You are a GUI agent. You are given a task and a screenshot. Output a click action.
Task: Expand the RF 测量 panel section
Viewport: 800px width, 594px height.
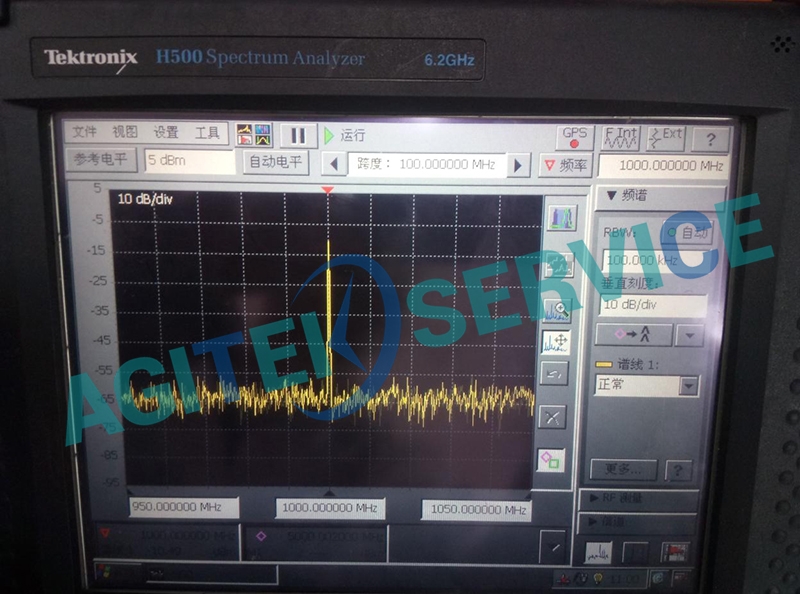(x=638, y=498)
